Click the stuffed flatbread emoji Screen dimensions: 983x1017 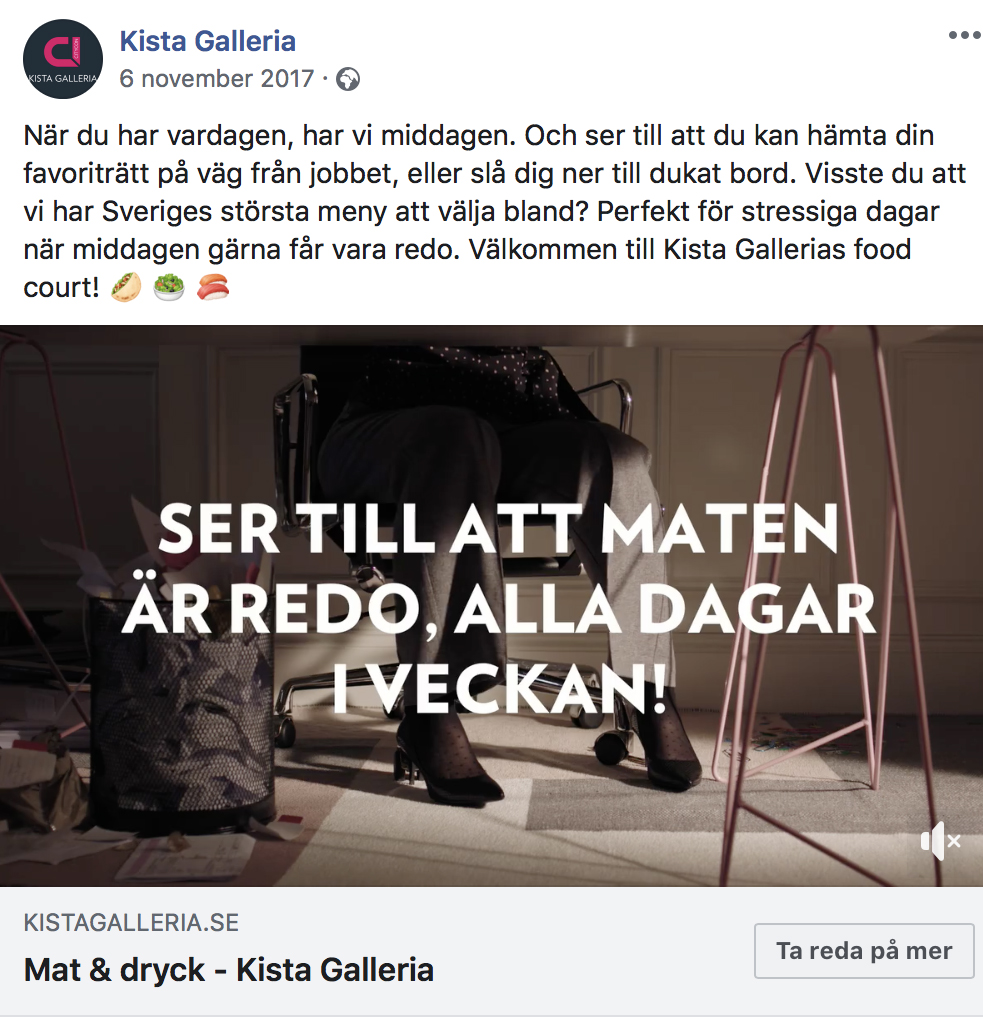coord(126,287)
